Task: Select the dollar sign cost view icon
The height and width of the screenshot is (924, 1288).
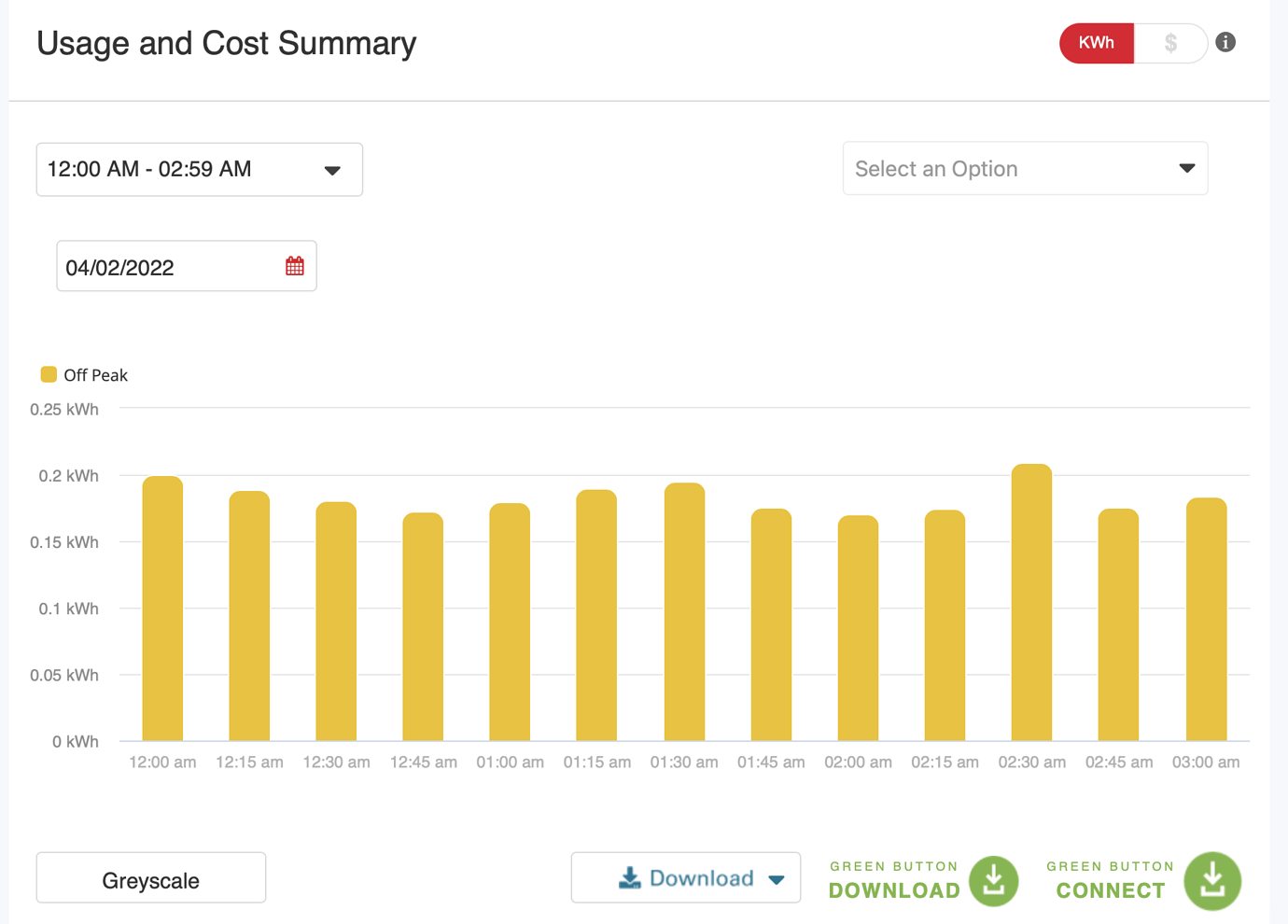Action: pyautogui.click(x=1169, y=43)
